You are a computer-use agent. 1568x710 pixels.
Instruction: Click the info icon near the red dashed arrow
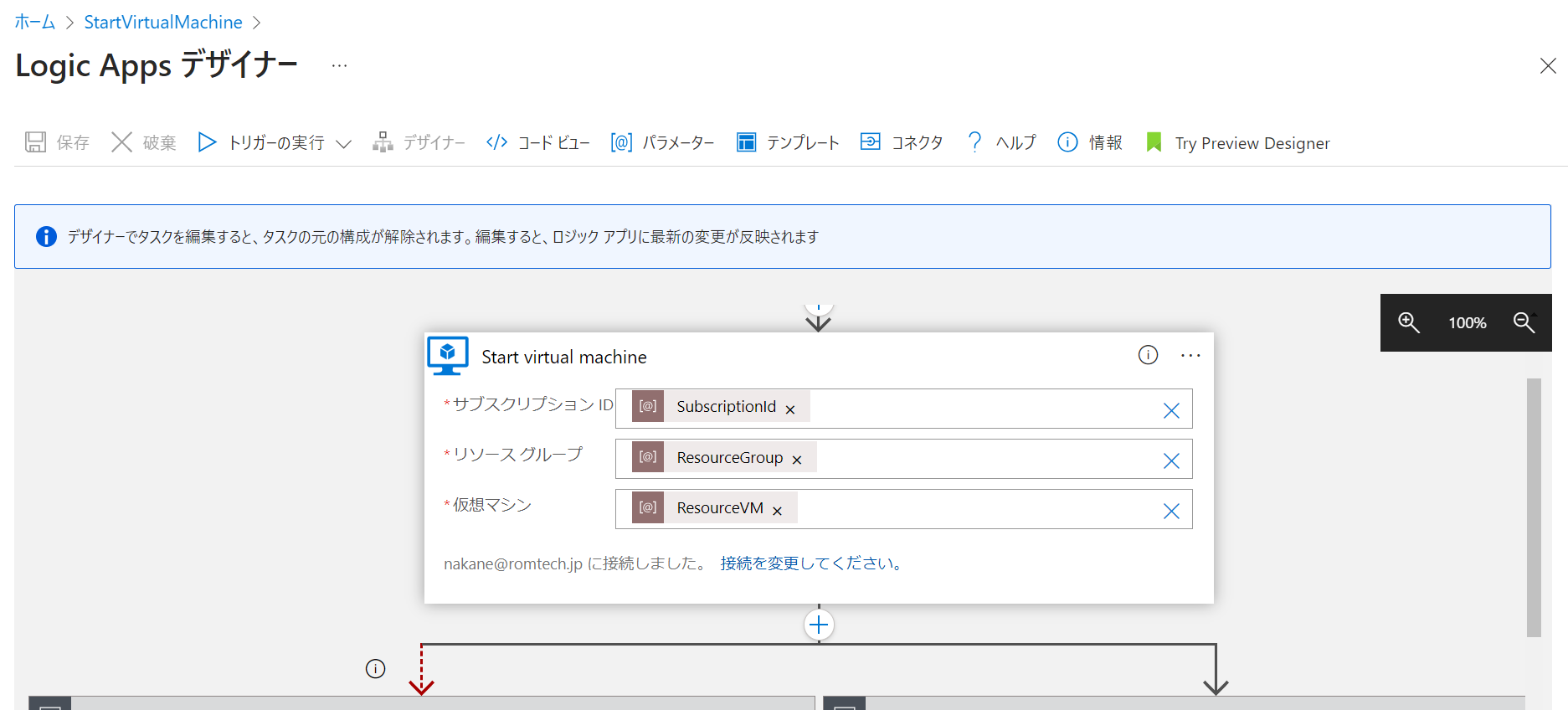pyautogui.click(x=376, y=668)
